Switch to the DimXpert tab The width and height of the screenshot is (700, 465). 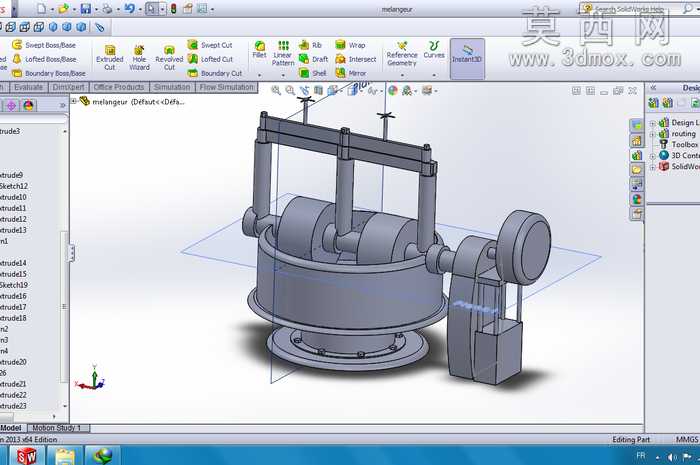click(68, 87)
